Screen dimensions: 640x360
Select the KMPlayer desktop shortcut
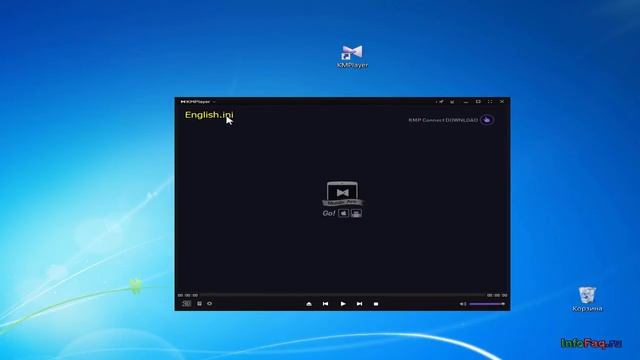352,56
